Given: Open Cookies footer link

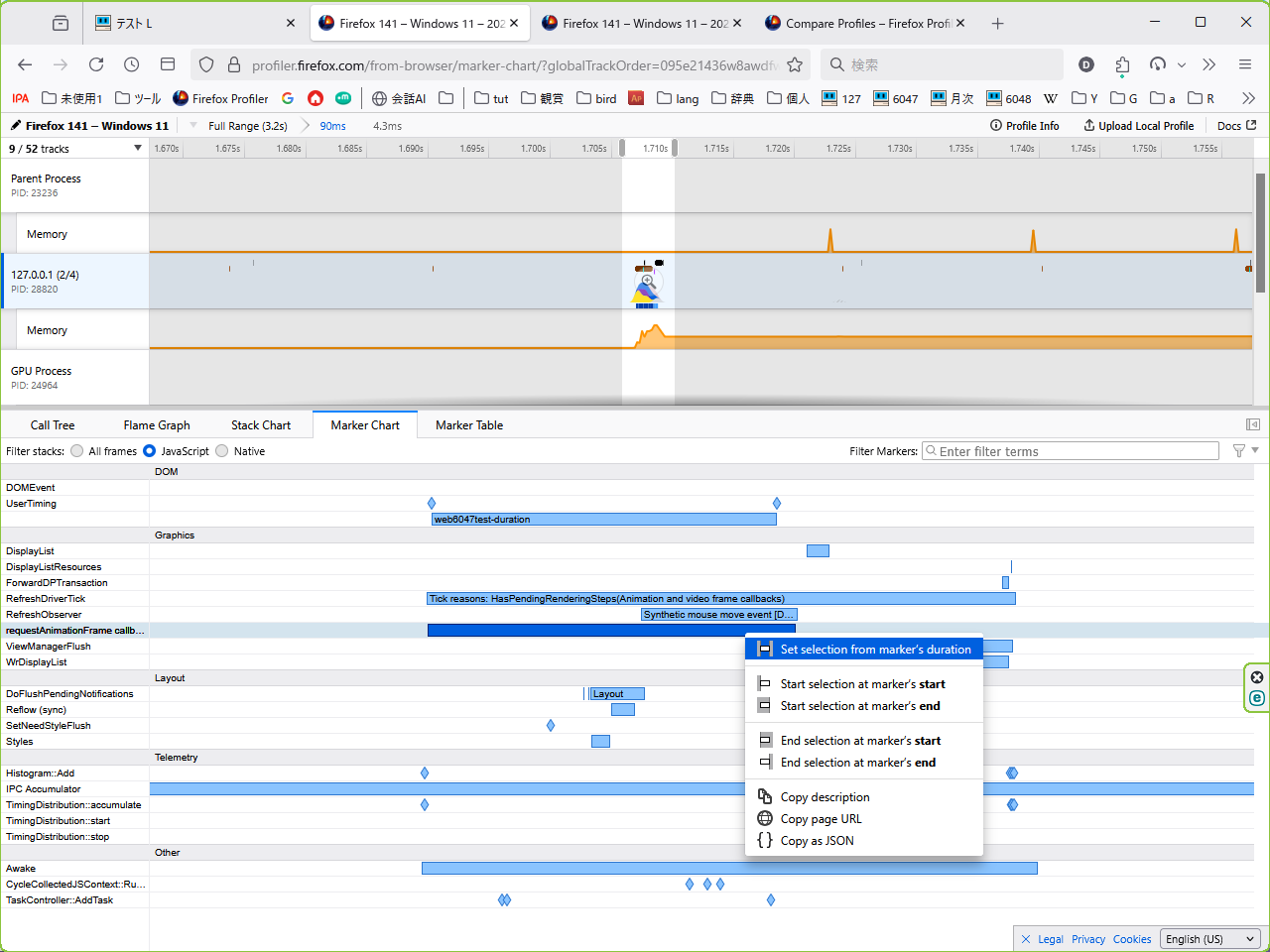Looking at the screenshot, I should pyautogui.click(x=1132, y=939).
